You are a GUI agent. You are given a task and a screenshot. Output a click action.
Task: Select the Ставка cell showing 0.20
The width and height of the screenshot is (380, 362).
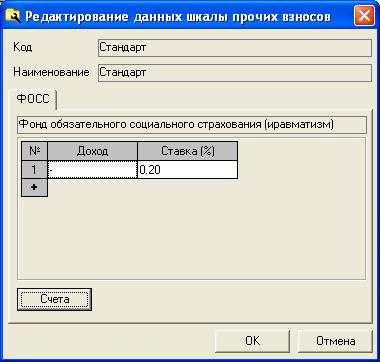(x=187, y=170)
